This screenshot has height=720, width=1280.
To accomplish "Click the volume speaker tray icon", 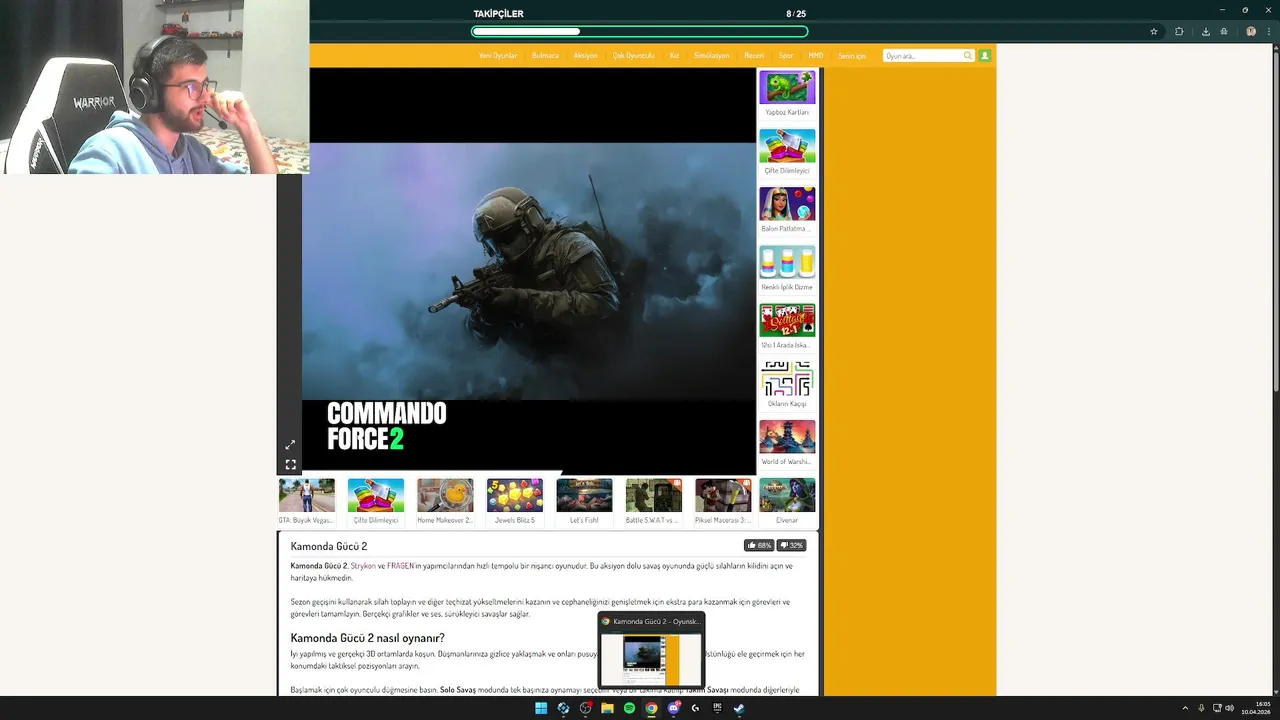I will 1229,708.
